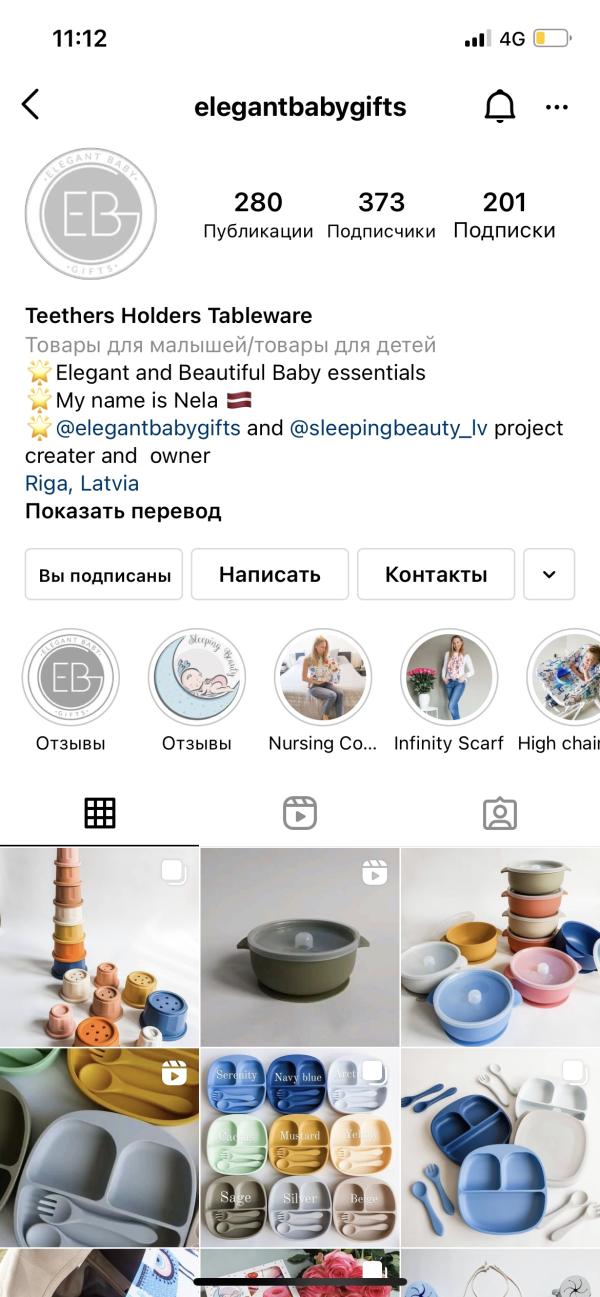Image resolution: width=600 pixels, height=1297 pixels.
Task: Toggle the Вы подписаны follow button
Action: pos(104,574)
